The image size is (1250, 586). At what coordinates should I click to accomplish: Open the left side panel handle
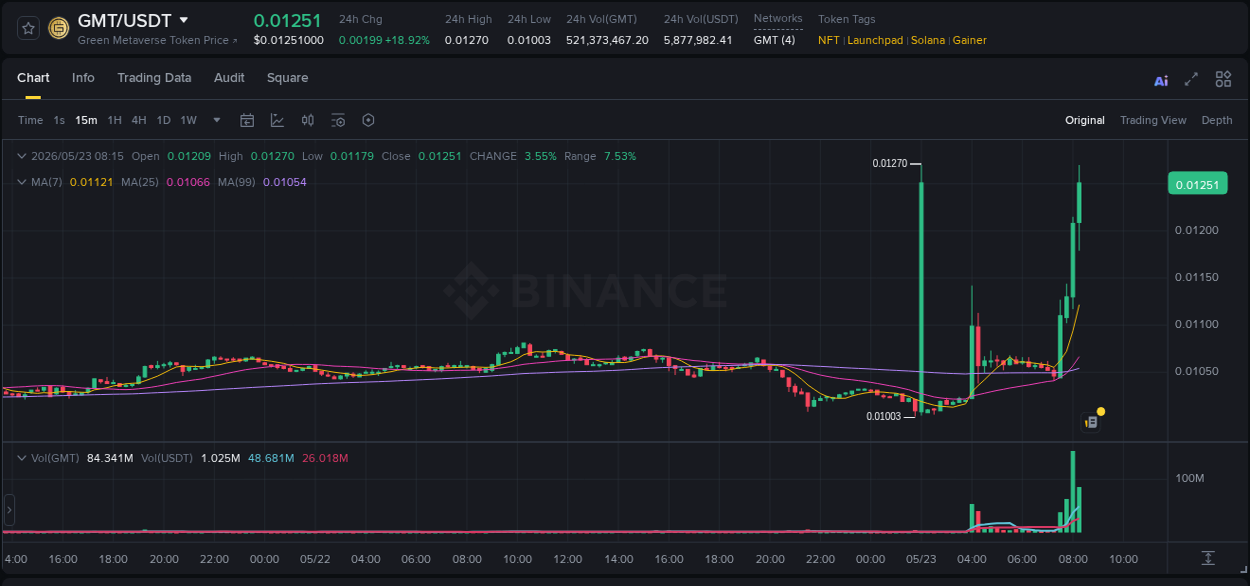pos(9,509)
